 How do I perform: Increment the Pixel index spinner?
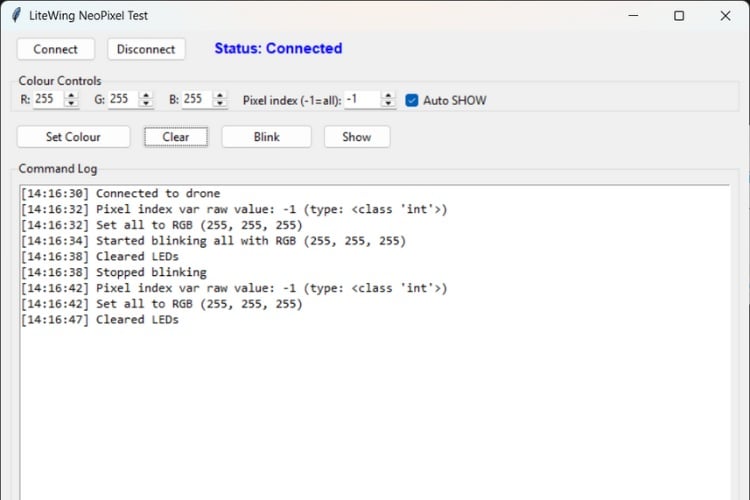[388, 96]
